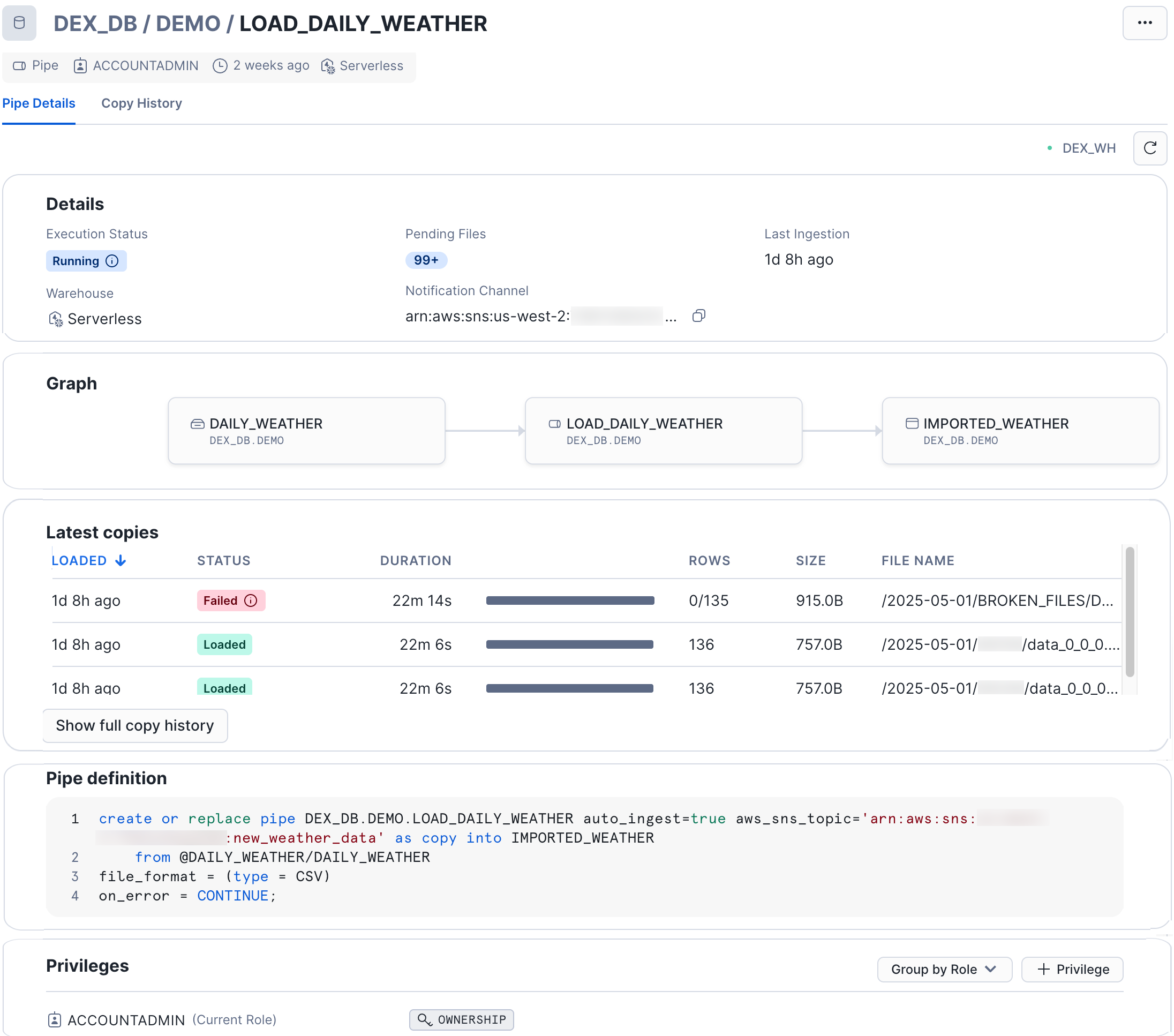Click the failed copy duration bar

coord(569,600)
